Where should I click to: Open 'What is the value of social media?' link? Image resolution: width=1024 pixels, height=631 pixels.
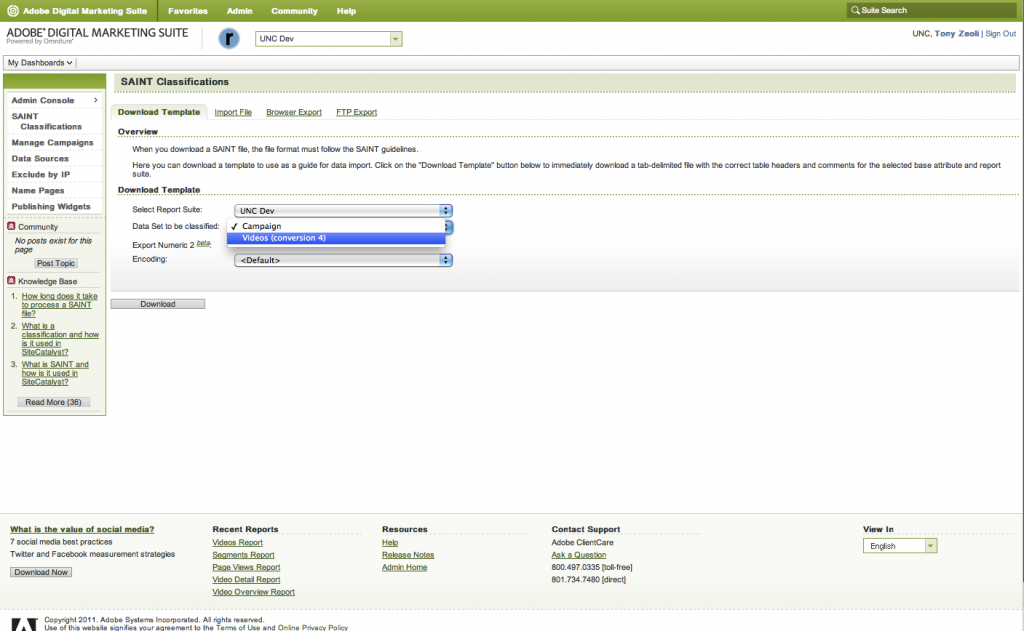point(82,530)
